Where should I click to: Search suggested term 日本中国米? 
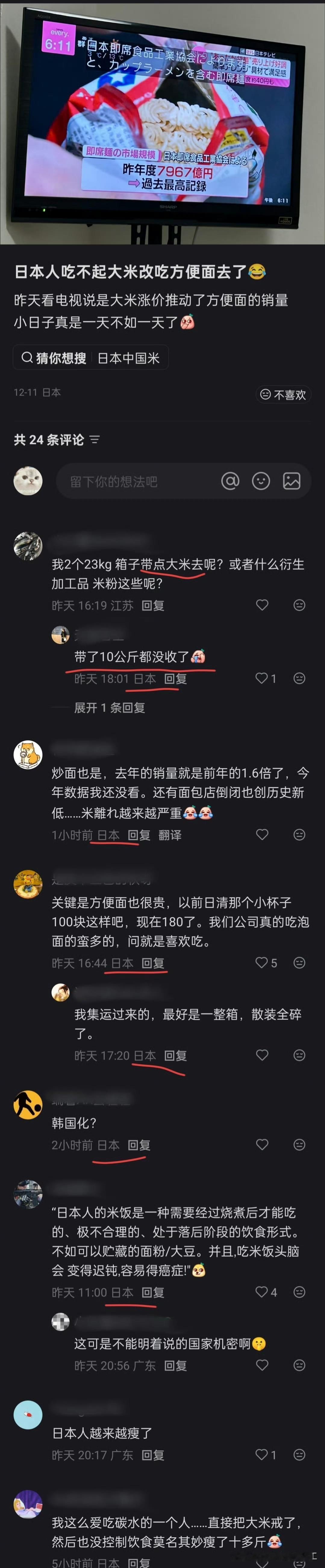pos(128,358)
